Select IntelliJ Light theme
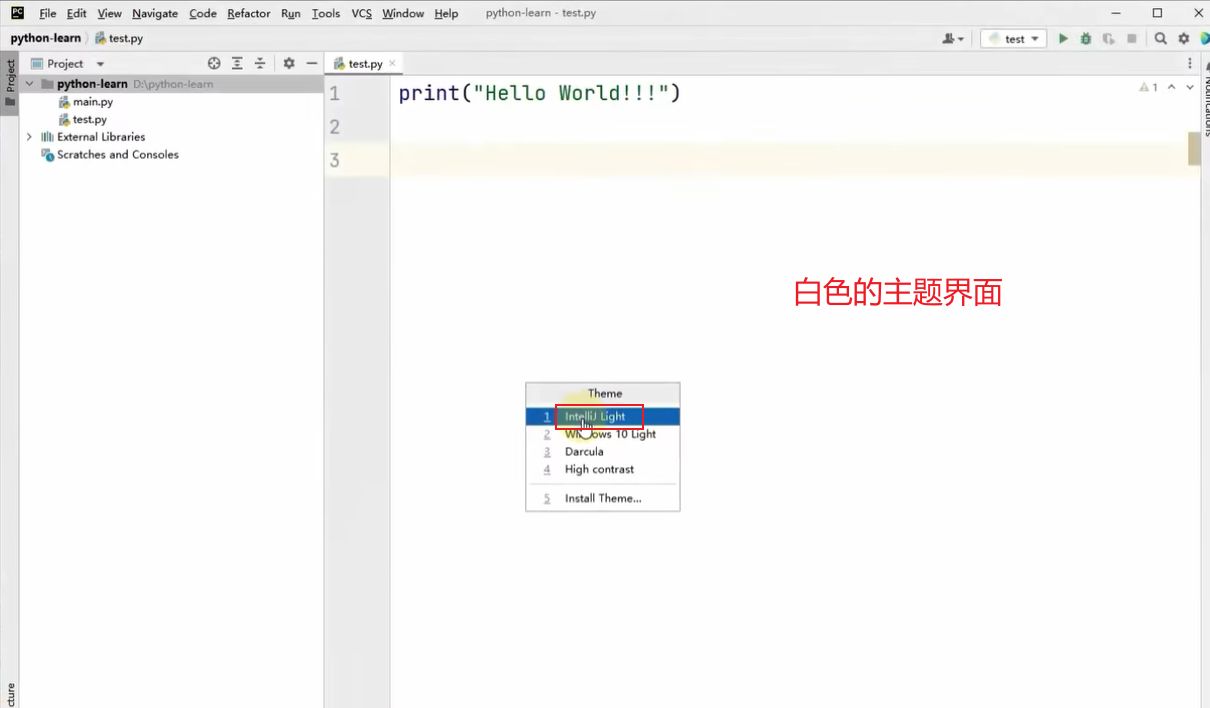Image resolution: width=1210 pixels, height=708 pixels. tap(595, 417)
